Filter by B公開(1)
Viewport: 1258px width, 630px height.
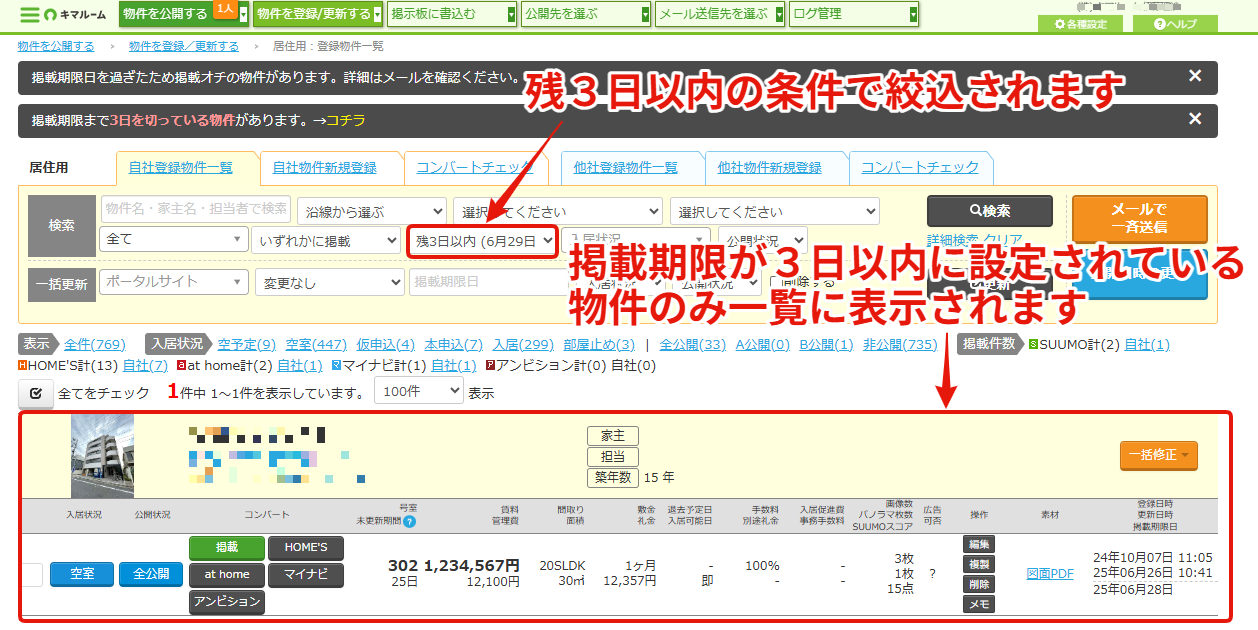point(826,345)
